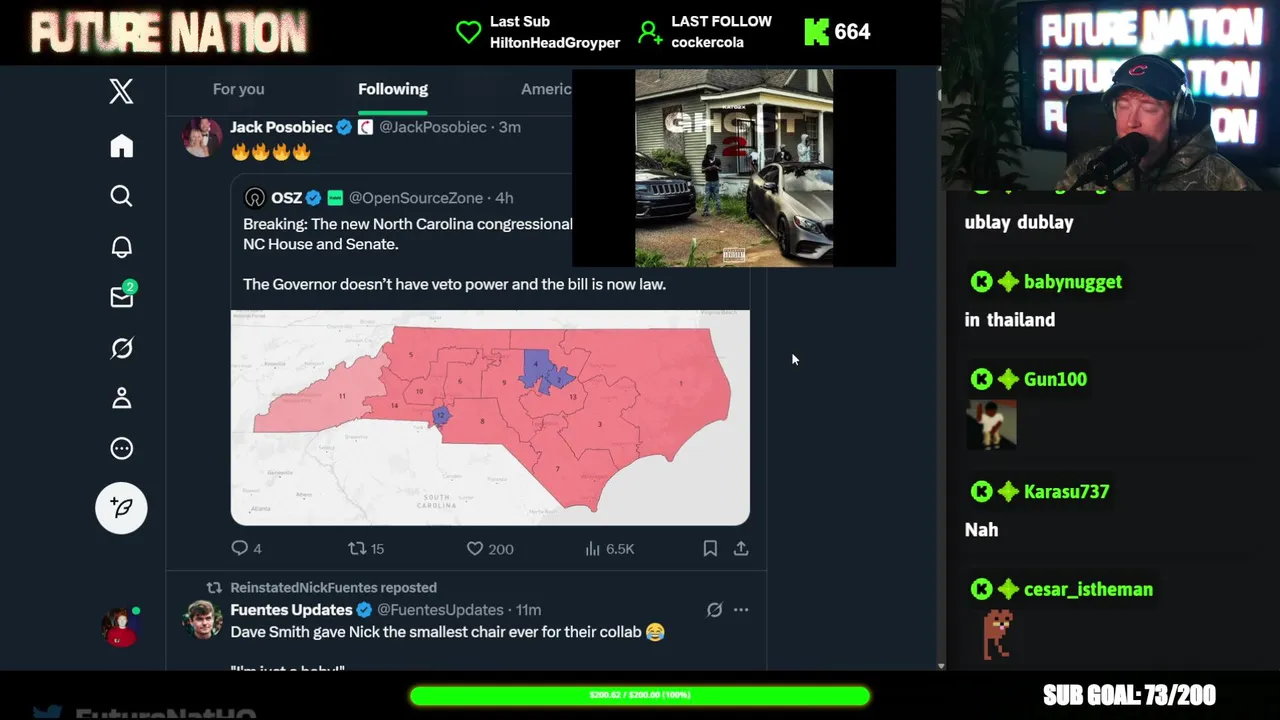Open More circle menu in sidebar

click(121, 448)
